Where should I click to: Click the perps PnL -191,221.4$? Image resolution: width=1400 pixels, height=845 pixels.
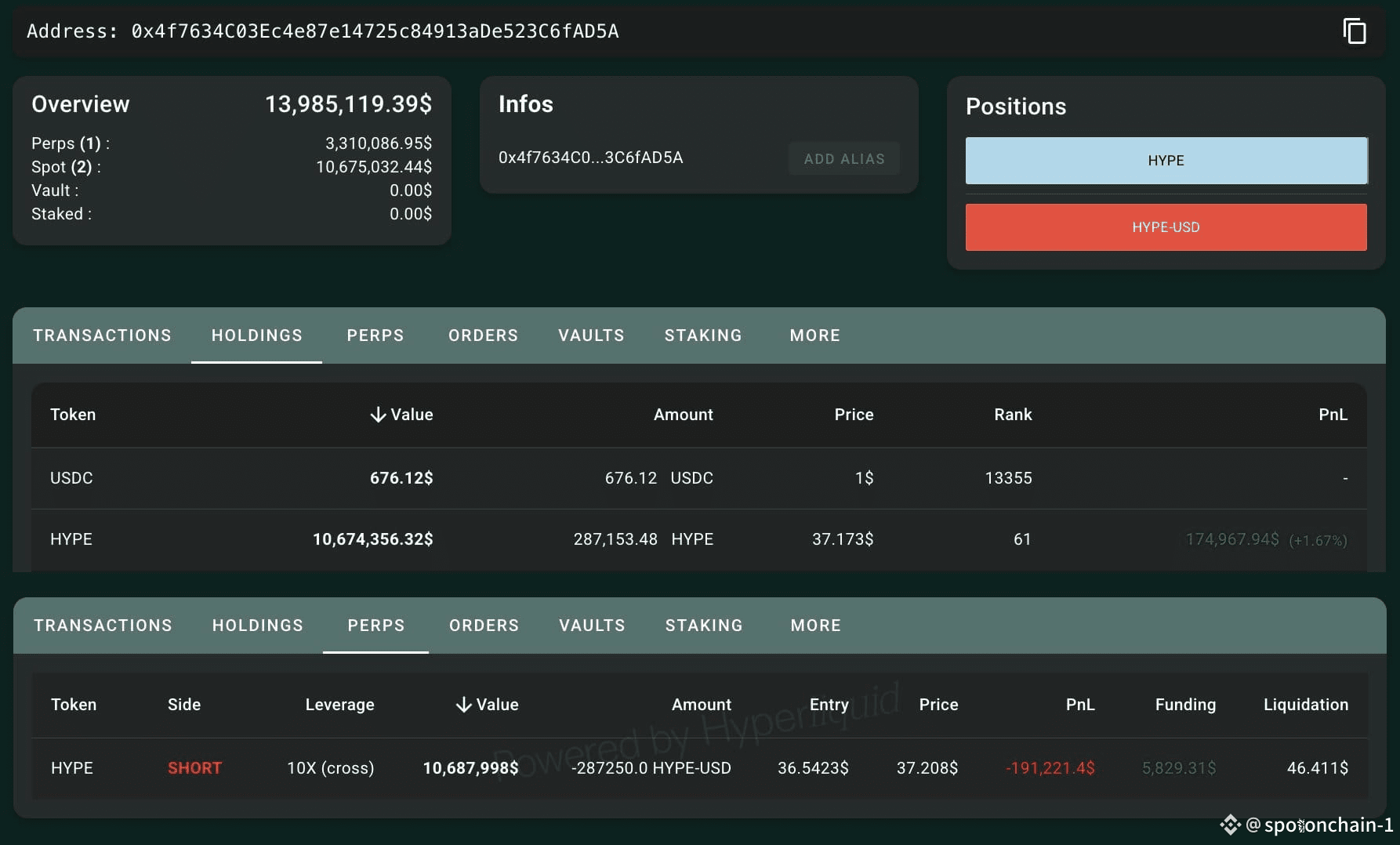click(x=1050, y=768)
